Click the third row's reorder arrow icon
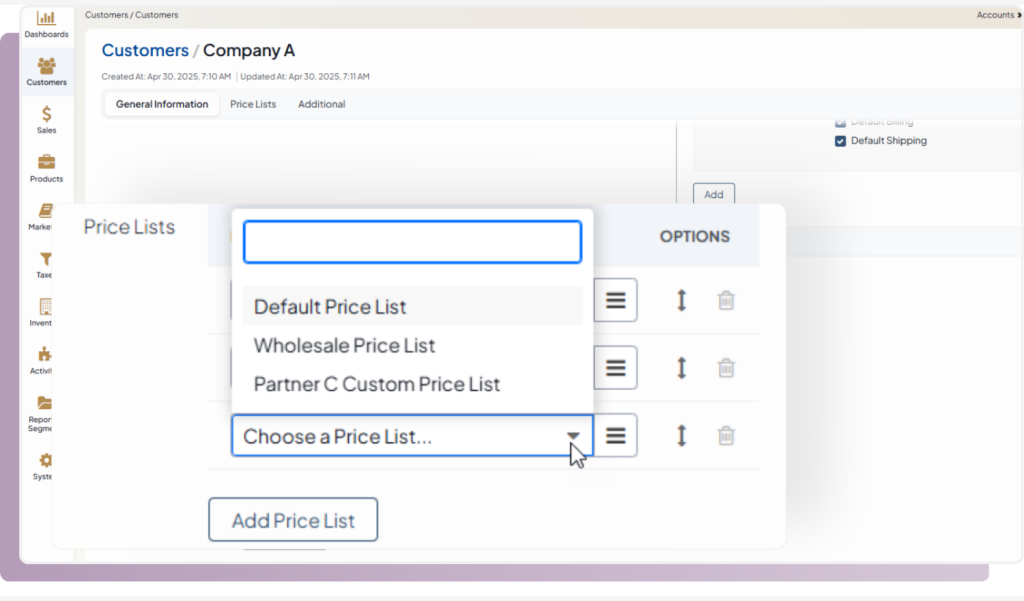Viewport: 1024px width, 601px height. tap(682, 435)
